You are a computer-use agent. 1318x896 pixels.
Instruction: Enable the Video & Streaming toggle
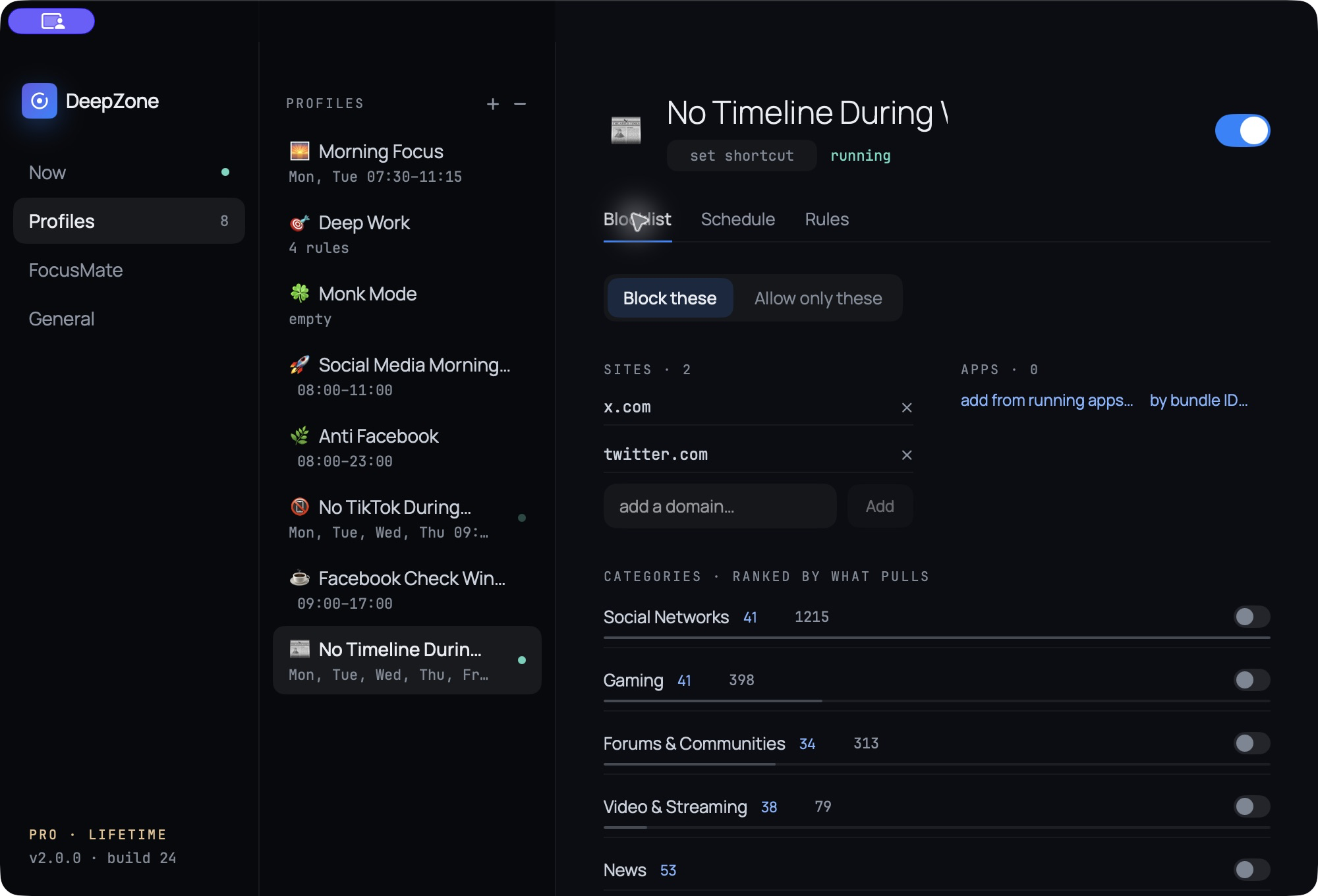(x=1251, y=806)
